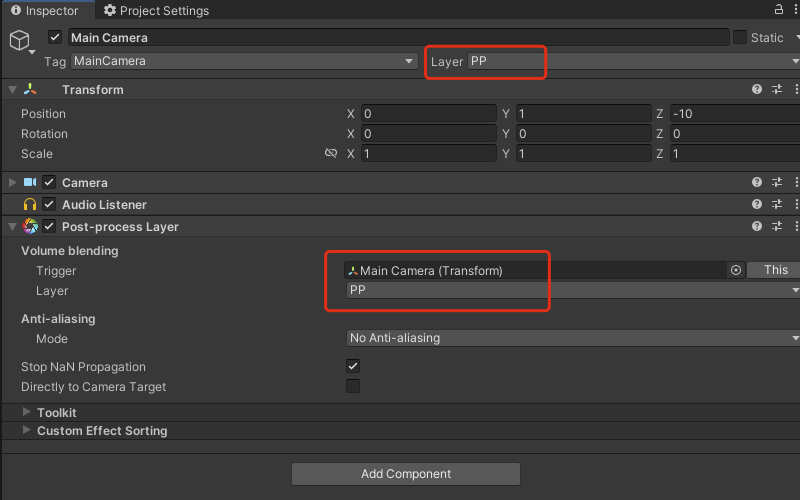Click Scale Z value field
Screen dimensions: 800x500
[735, 154]
